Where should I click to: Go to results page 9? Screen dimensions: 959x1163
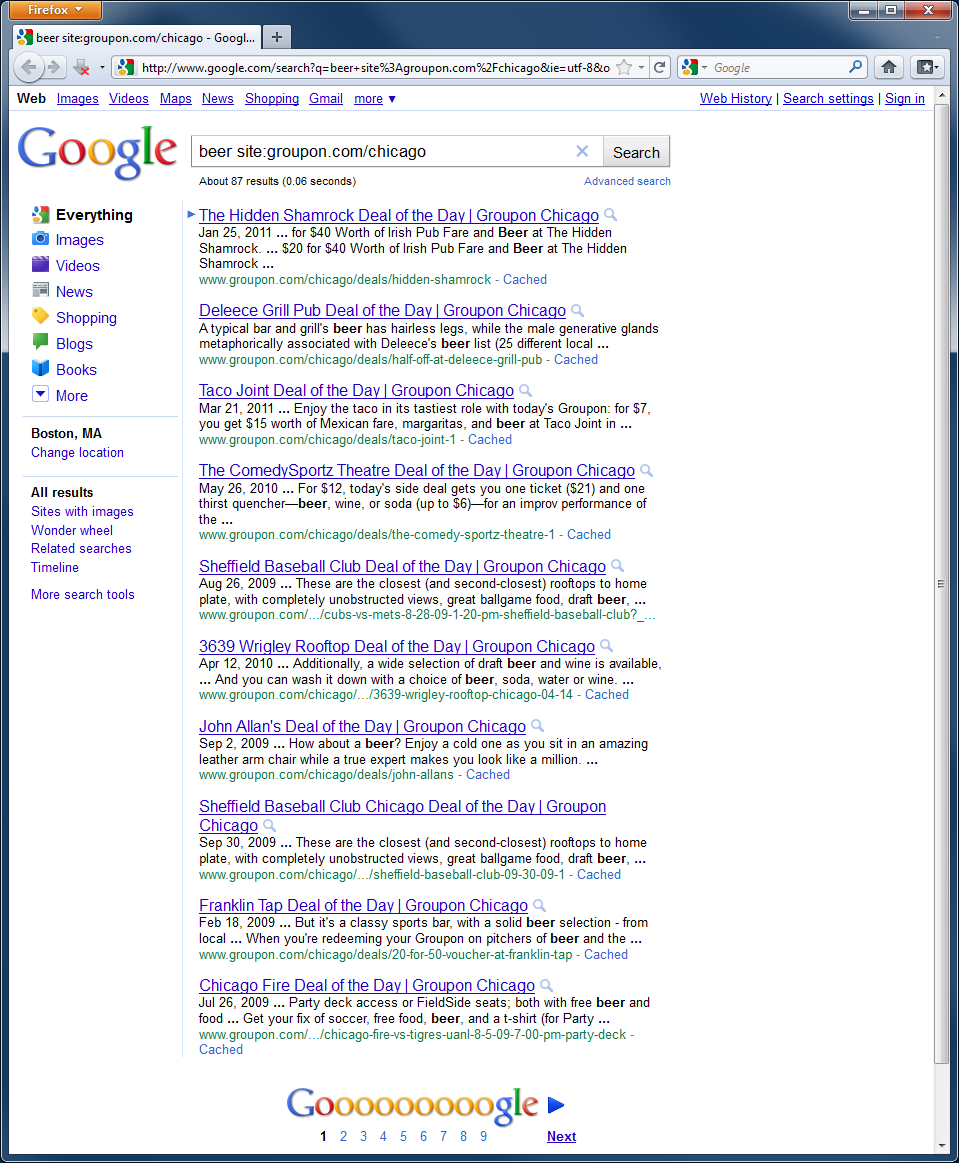click(x=484, y=1136)
